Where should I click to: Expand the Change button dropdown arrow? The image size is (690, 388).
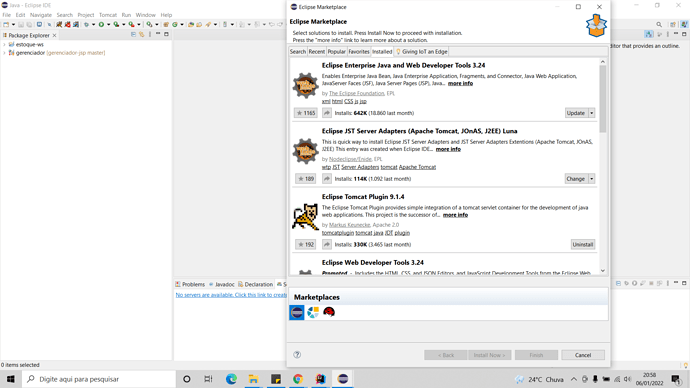point(591,179)
